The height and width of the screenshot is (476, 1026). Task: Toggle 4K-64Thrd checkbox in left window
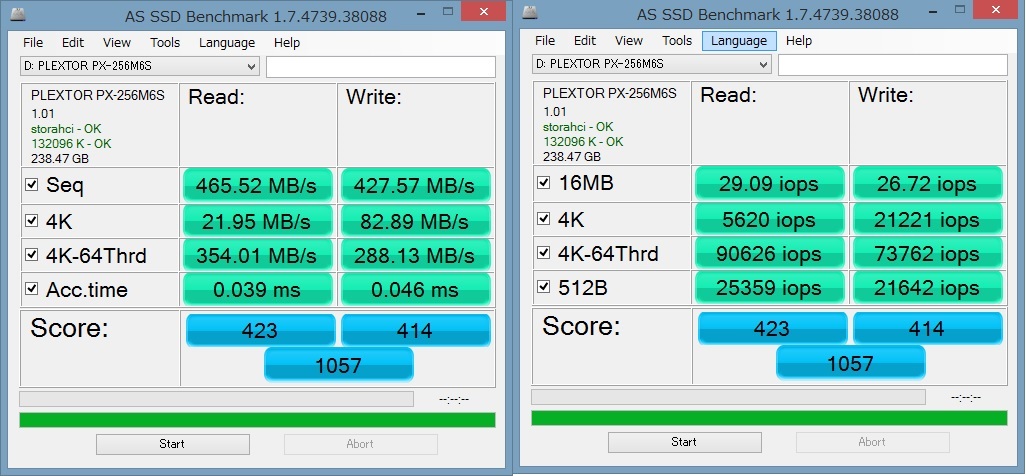point(31,255)
